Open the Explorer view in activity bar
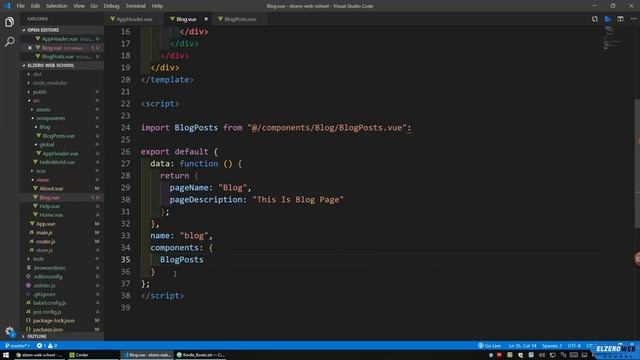This screenshot has width=640, height=360. click(9, 22)
